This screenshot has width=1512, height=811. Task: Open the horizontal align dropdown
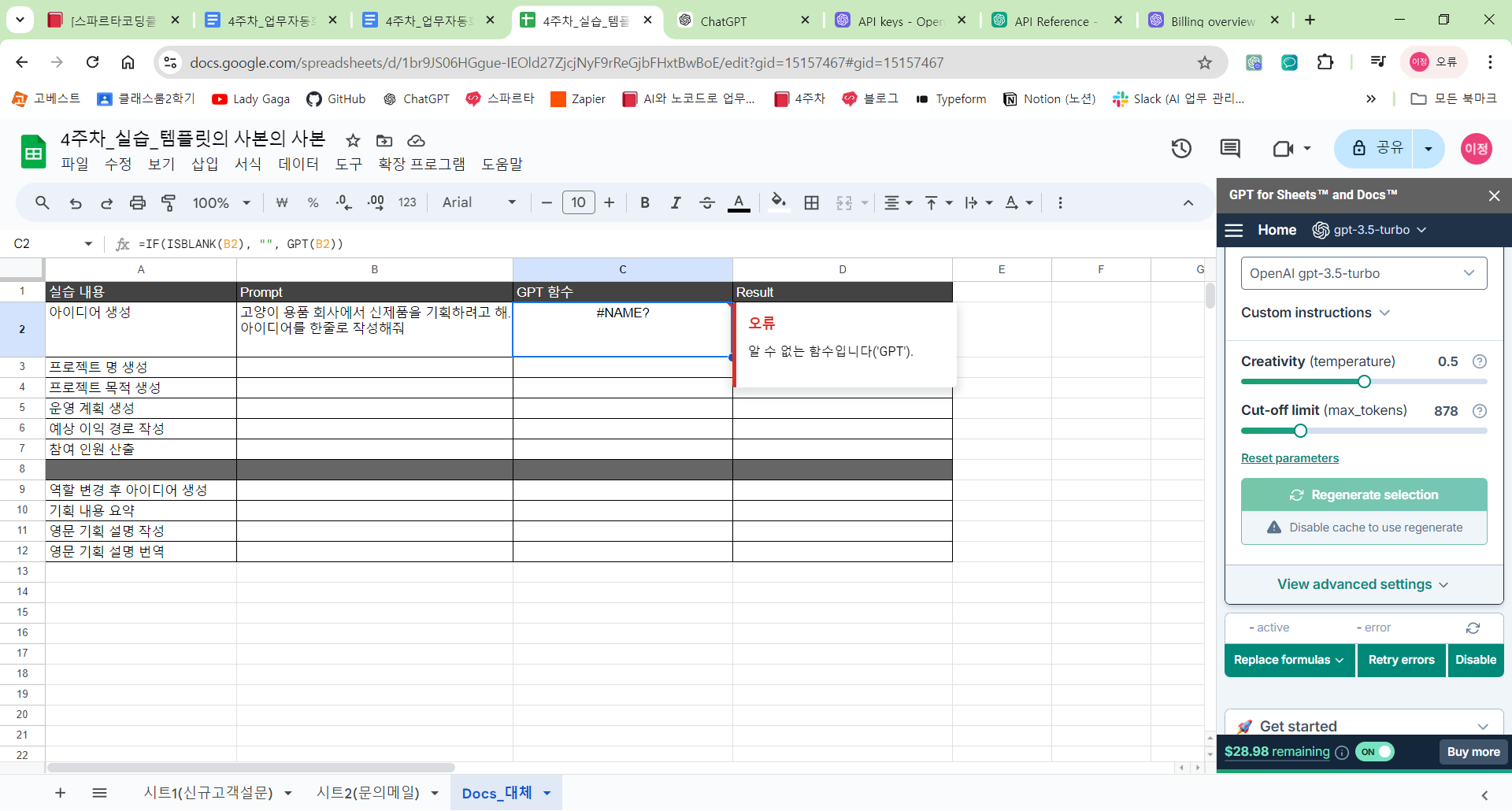[898, 203]
